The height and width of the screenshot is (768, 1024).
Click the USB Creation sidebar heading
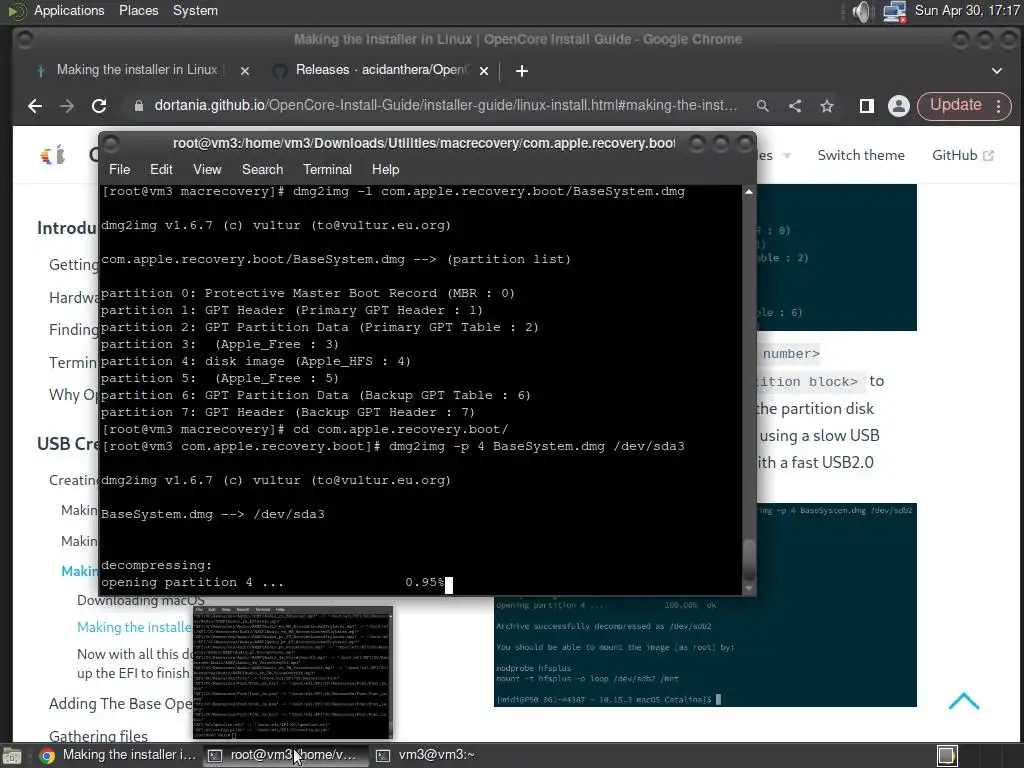coord(68,444)
